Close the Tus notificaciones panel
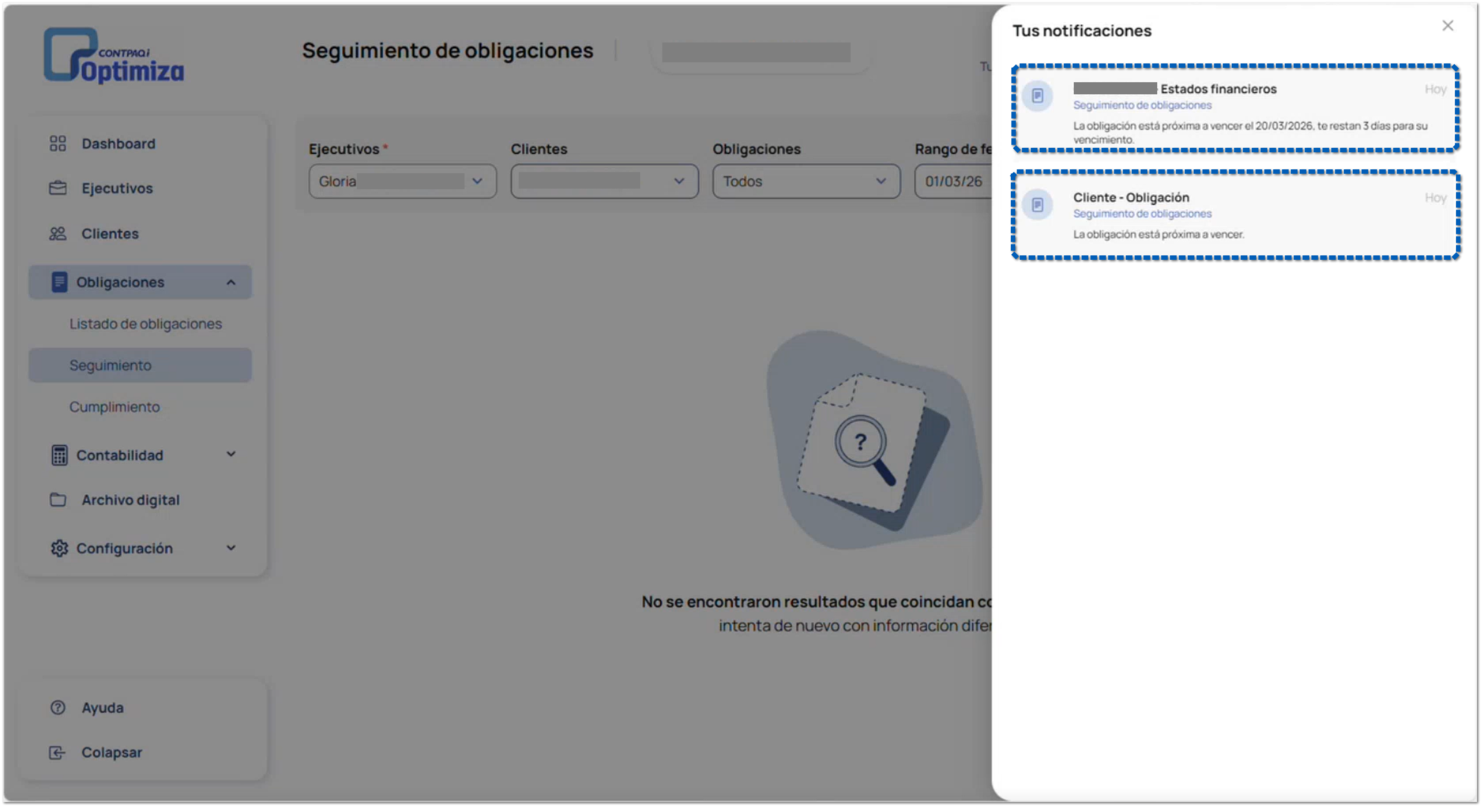Viewport: 1482px width, 807px height. pyautogui.click(x=1448, y=26)
